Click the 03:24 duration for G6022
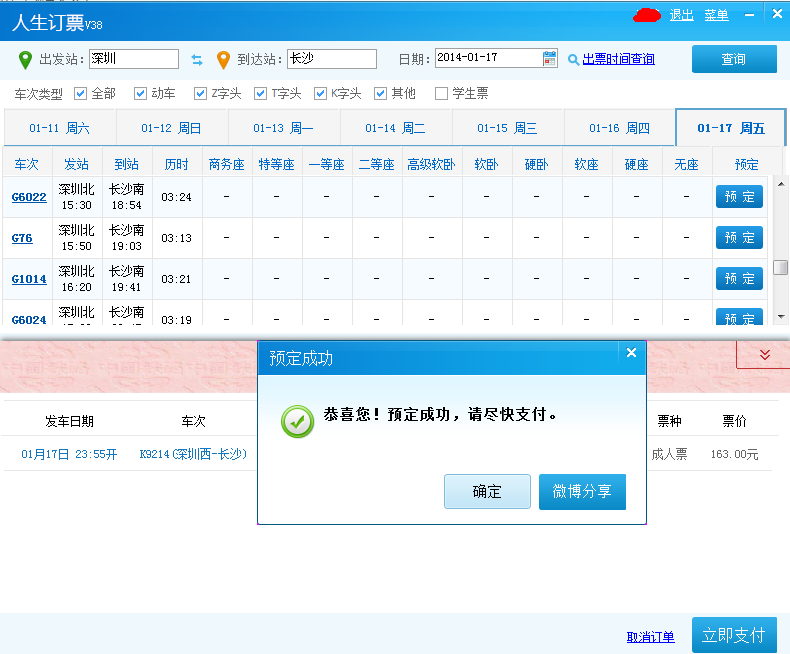This screenshot has width=790, height=654. (176, 198)
